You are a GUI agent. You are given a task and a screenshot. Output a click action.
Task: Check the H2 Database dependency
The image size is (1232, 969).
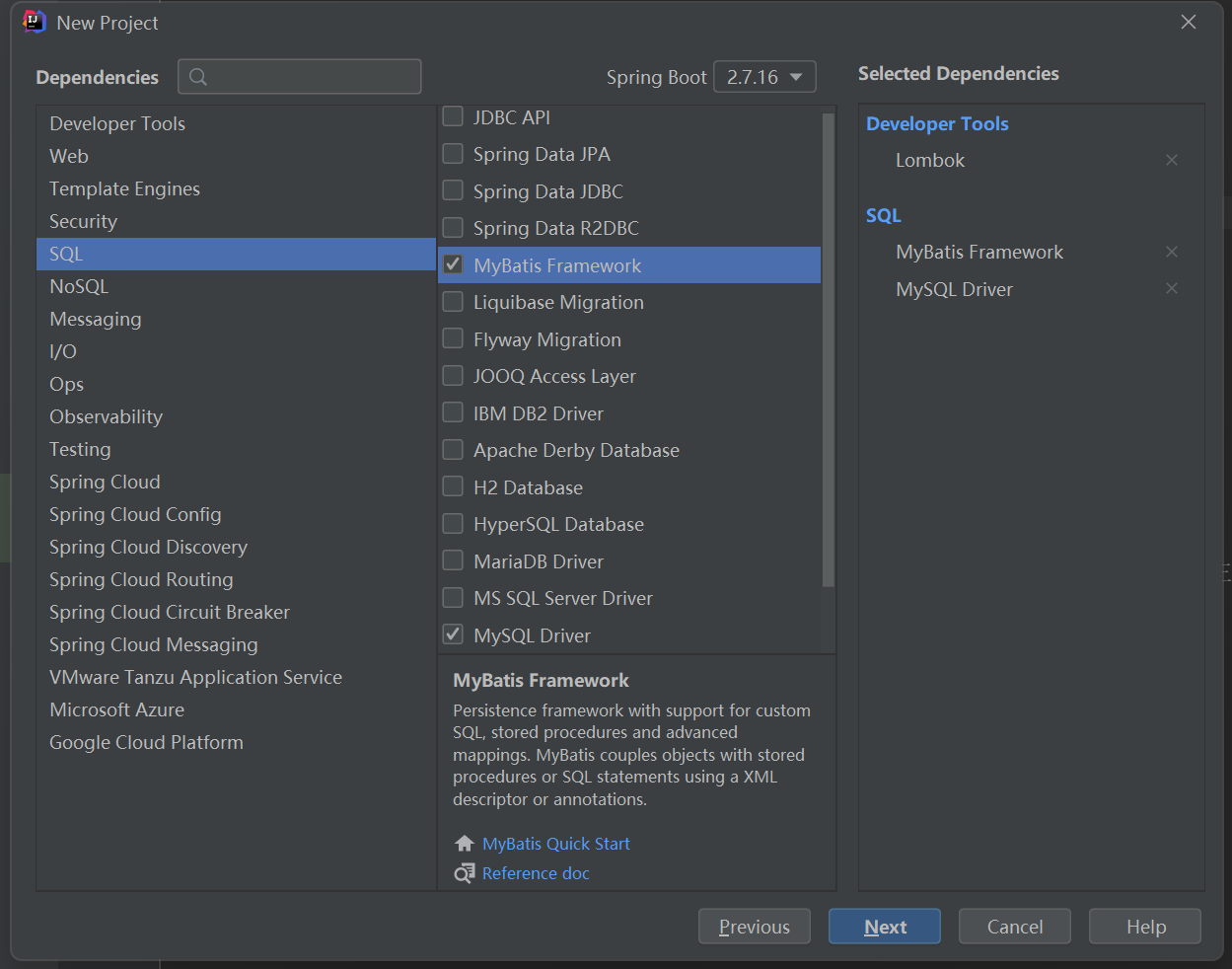coord(453,486)
